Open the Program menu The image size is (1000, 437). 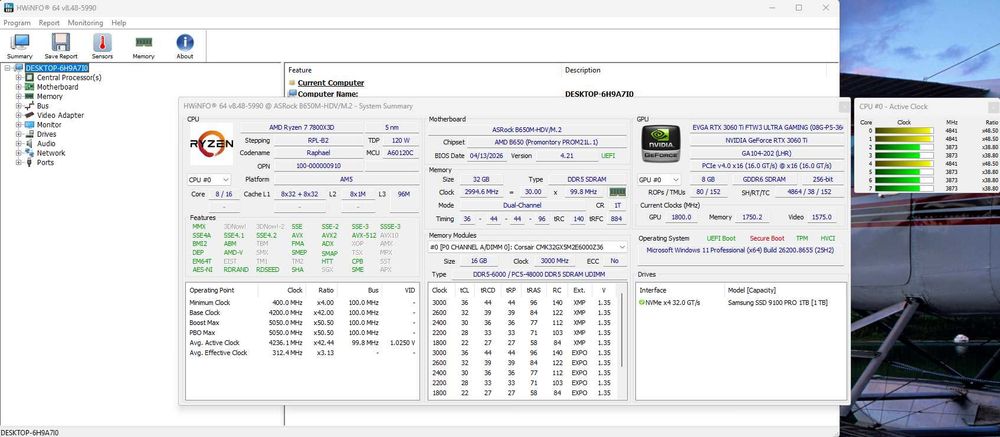(17, 23)
